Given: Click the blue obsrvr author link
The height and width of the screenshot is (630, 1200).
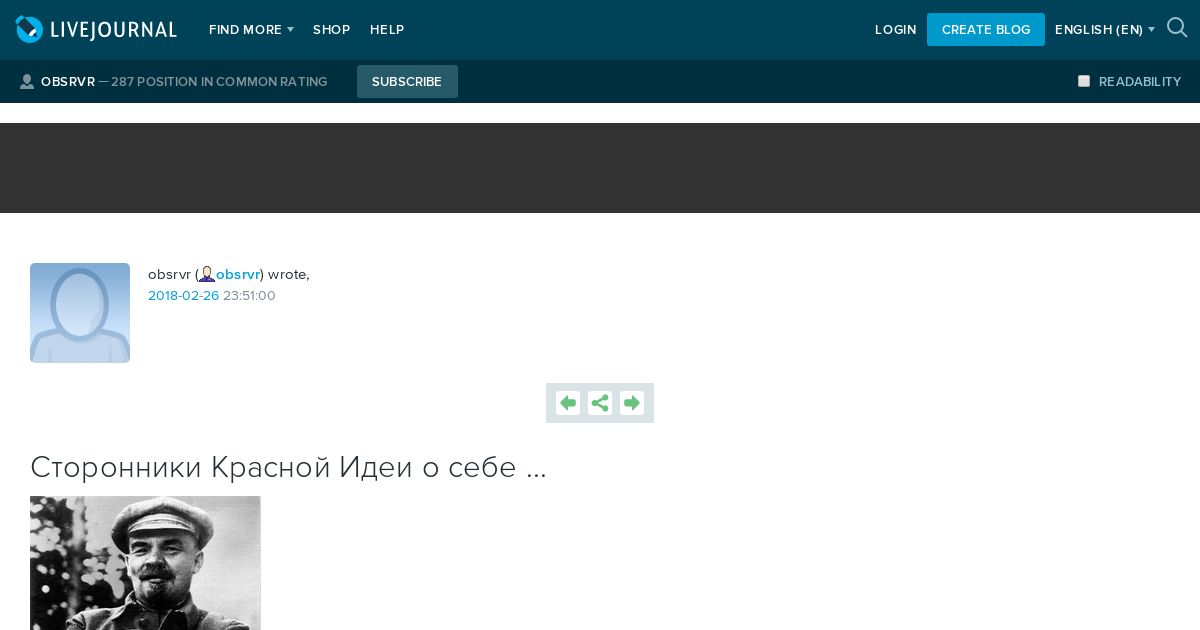Looking at the screenshot, I should click(238, 274).
